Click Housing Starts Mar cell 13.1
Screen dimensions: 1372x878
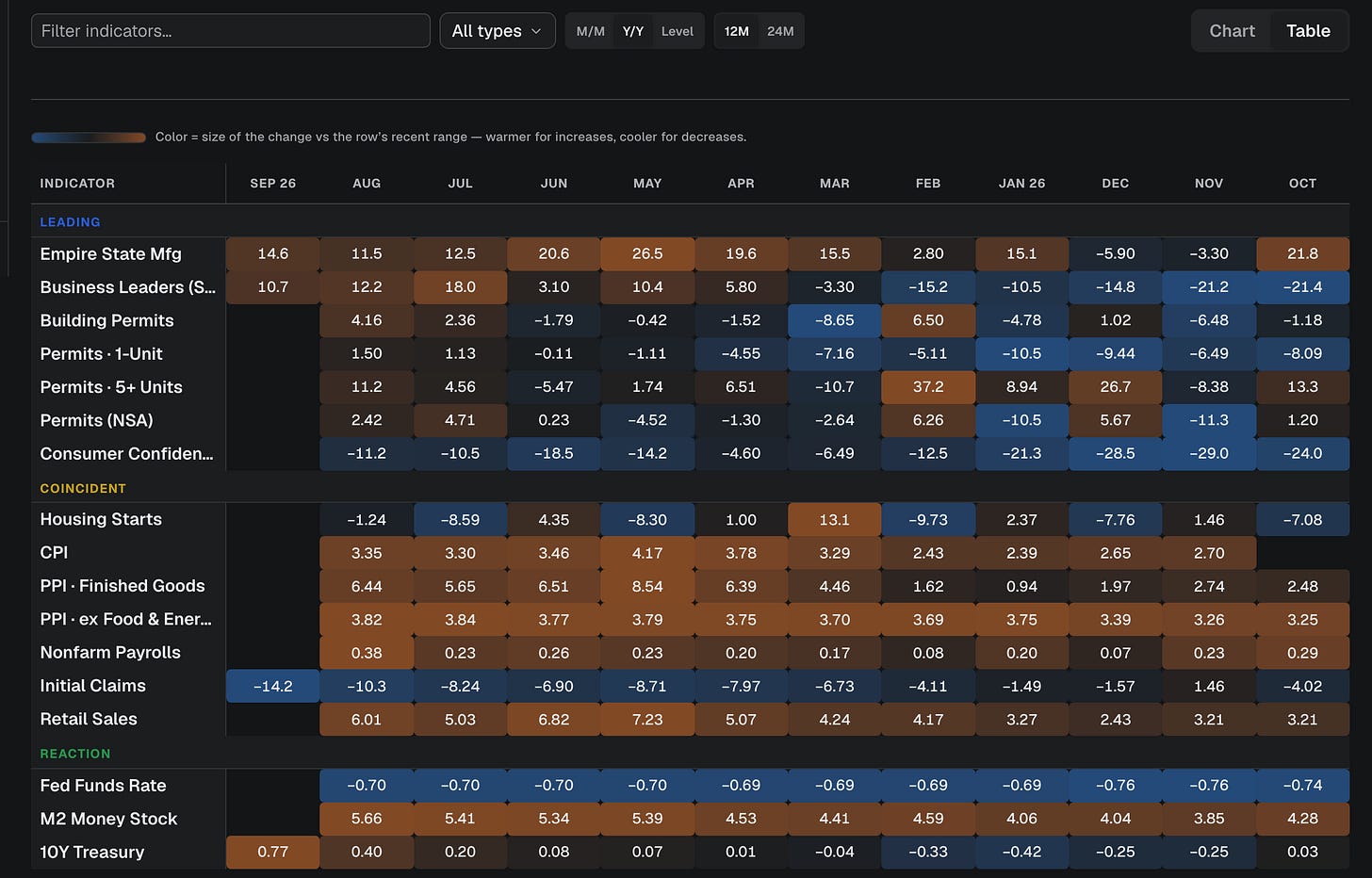835,520
